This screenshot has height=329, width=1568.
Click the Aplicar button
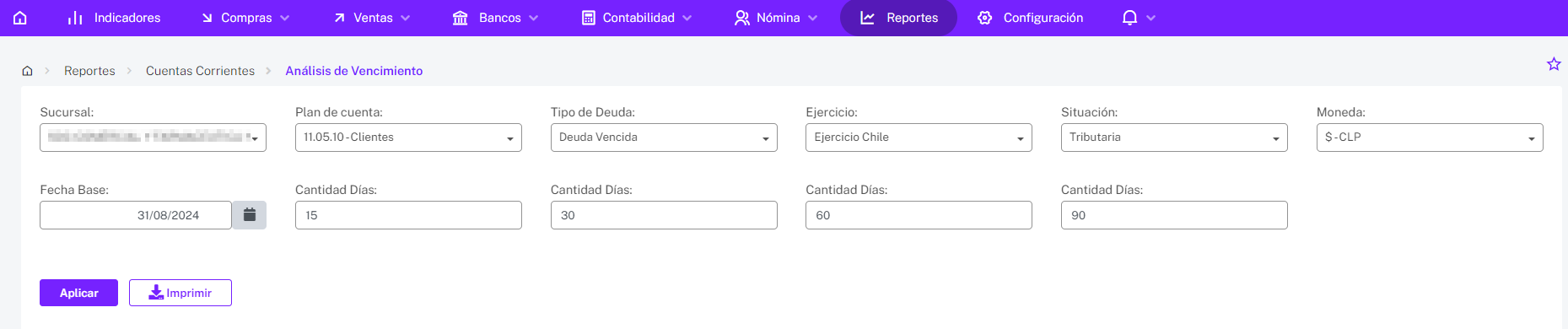point(78,293)
